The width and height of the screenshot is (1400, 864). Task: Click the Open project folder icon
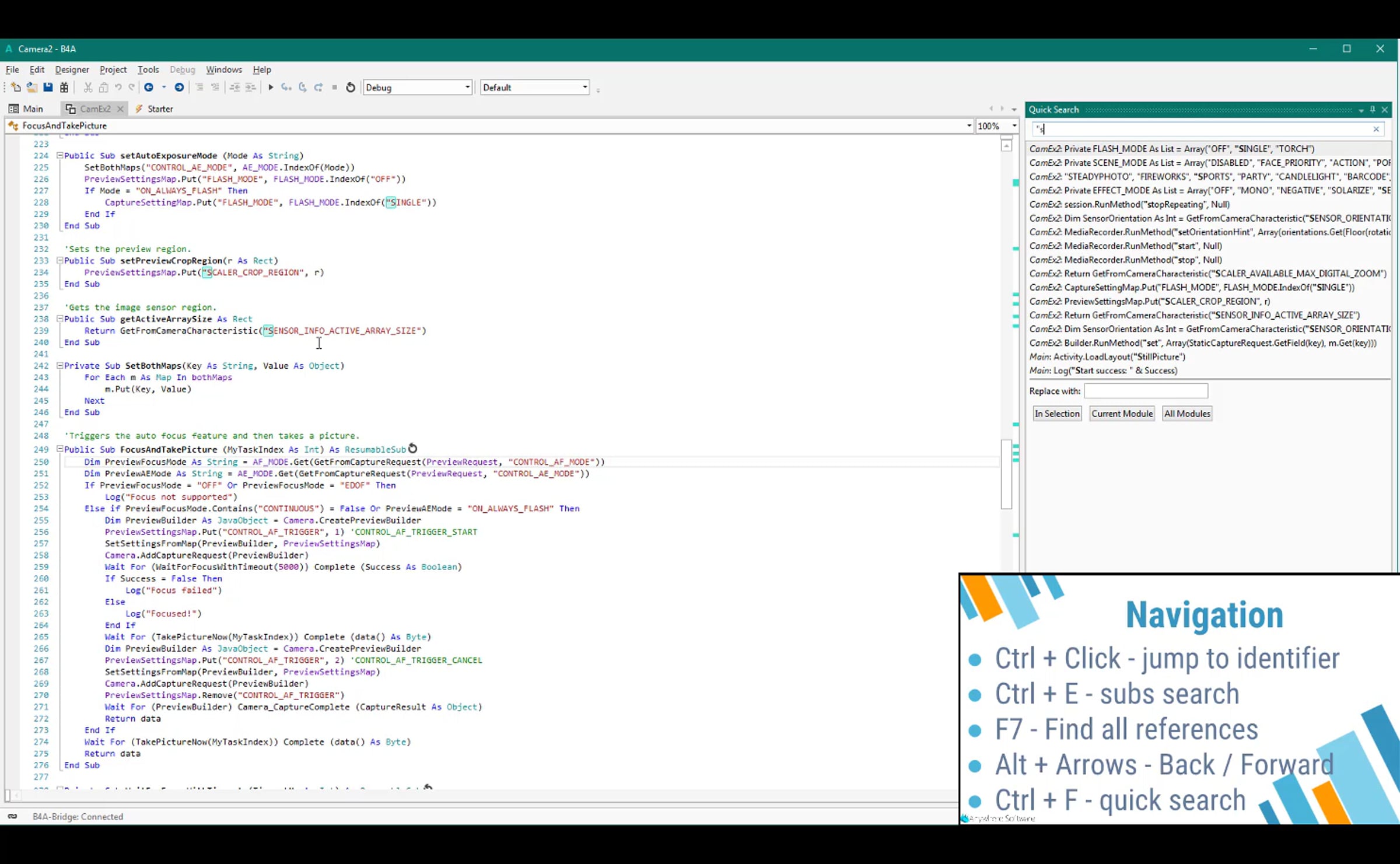coord(32,88)
